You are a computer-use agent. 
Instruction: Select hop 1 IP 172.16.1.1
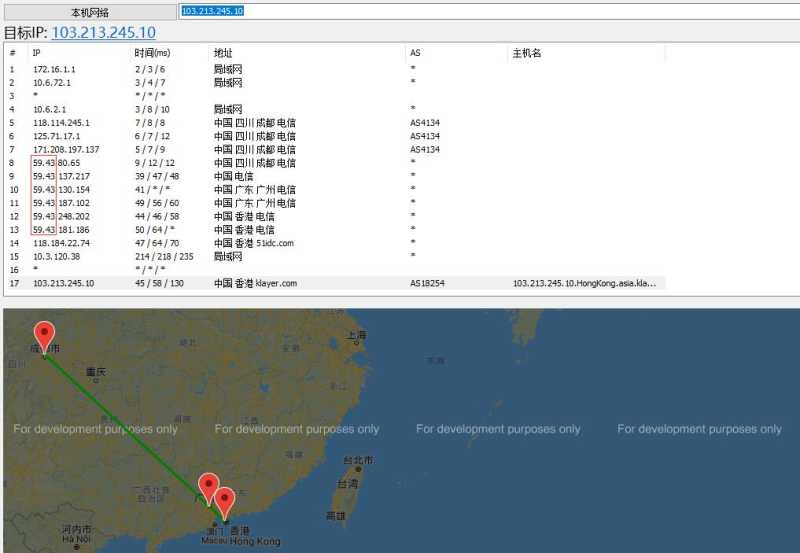(x=54, y=69)
